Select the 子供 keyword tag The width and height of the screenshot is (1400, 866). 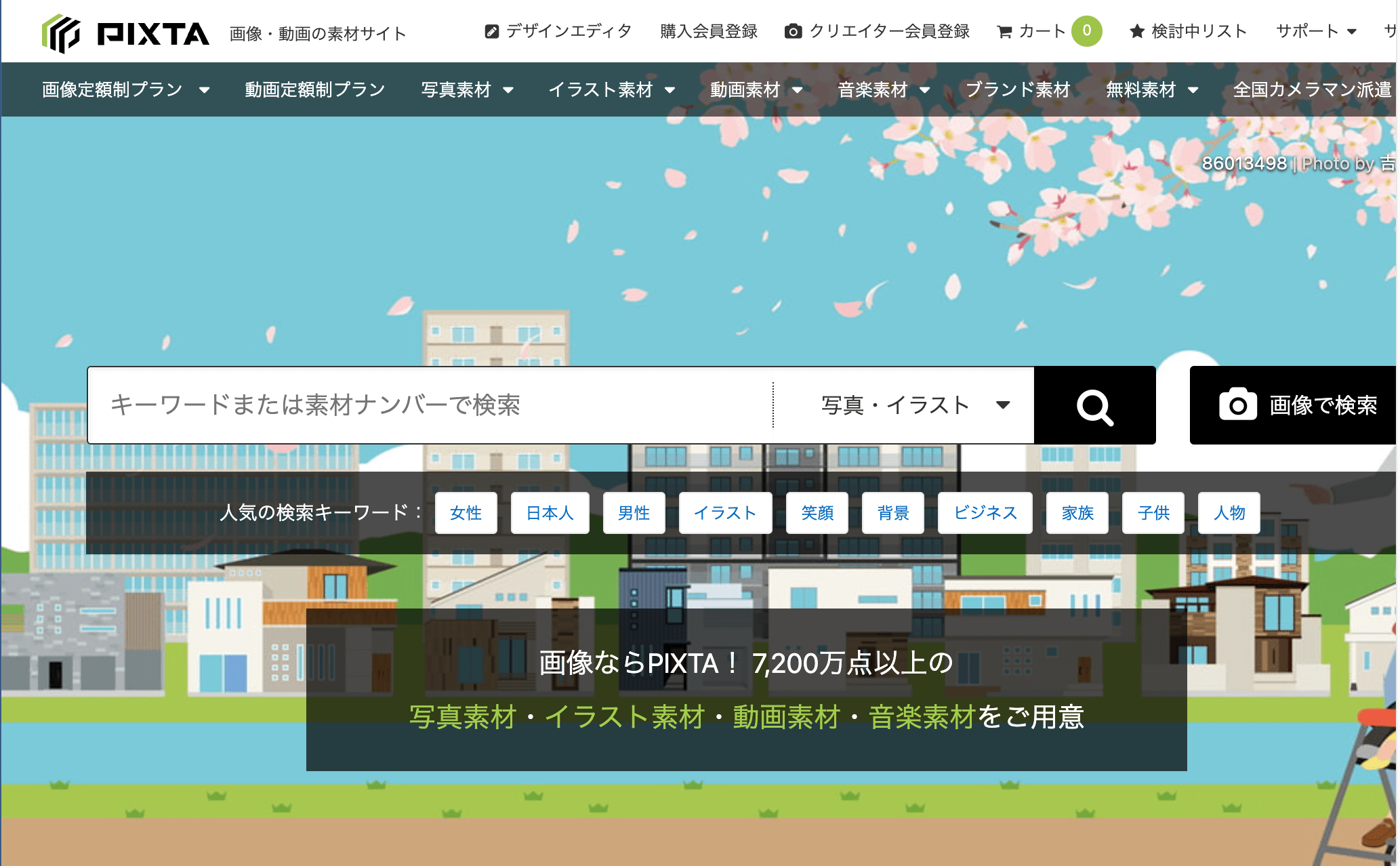1153,513
